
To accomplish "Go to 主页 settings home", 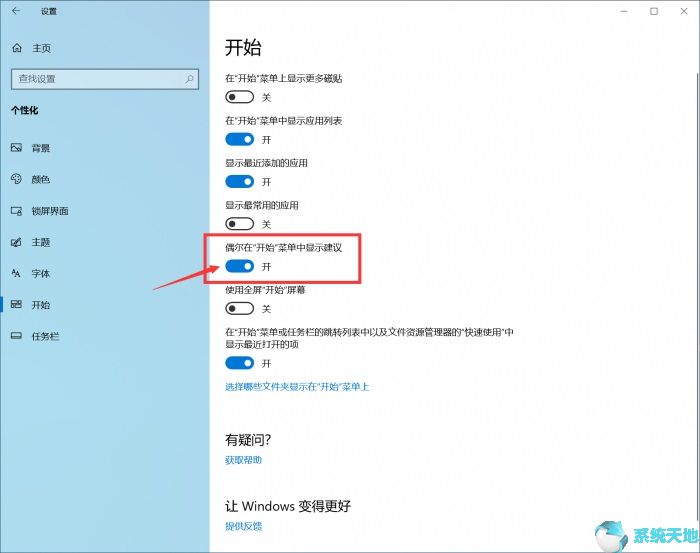I will tap(42, 48).
